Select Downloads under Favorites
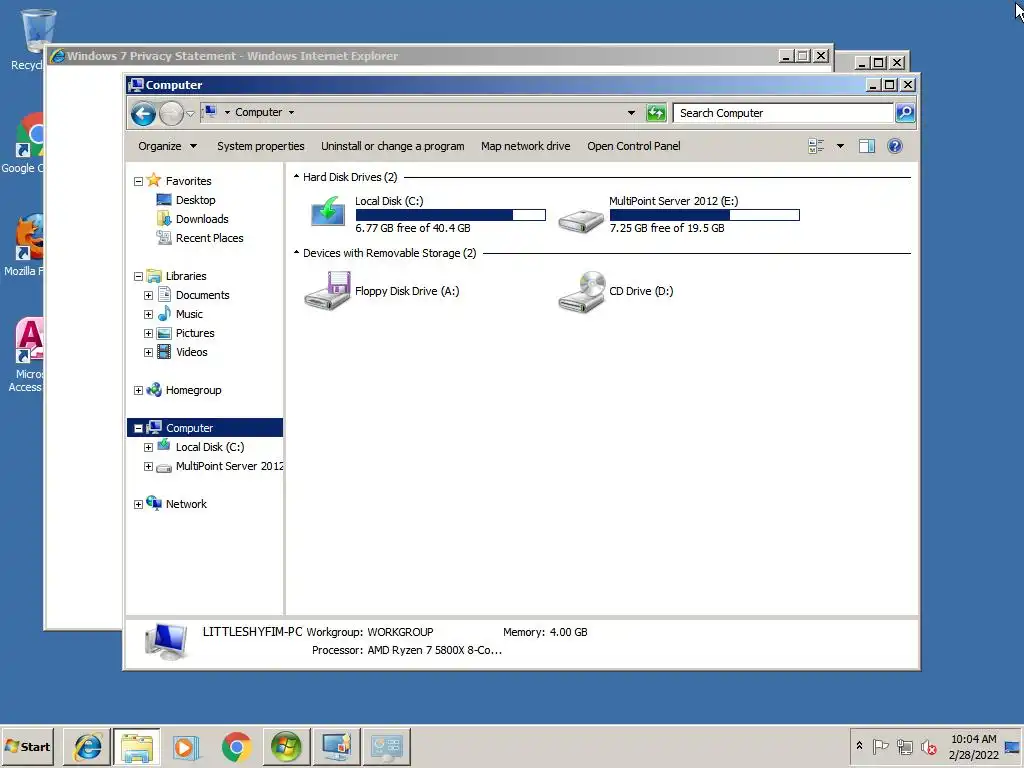 coord(202,219)
